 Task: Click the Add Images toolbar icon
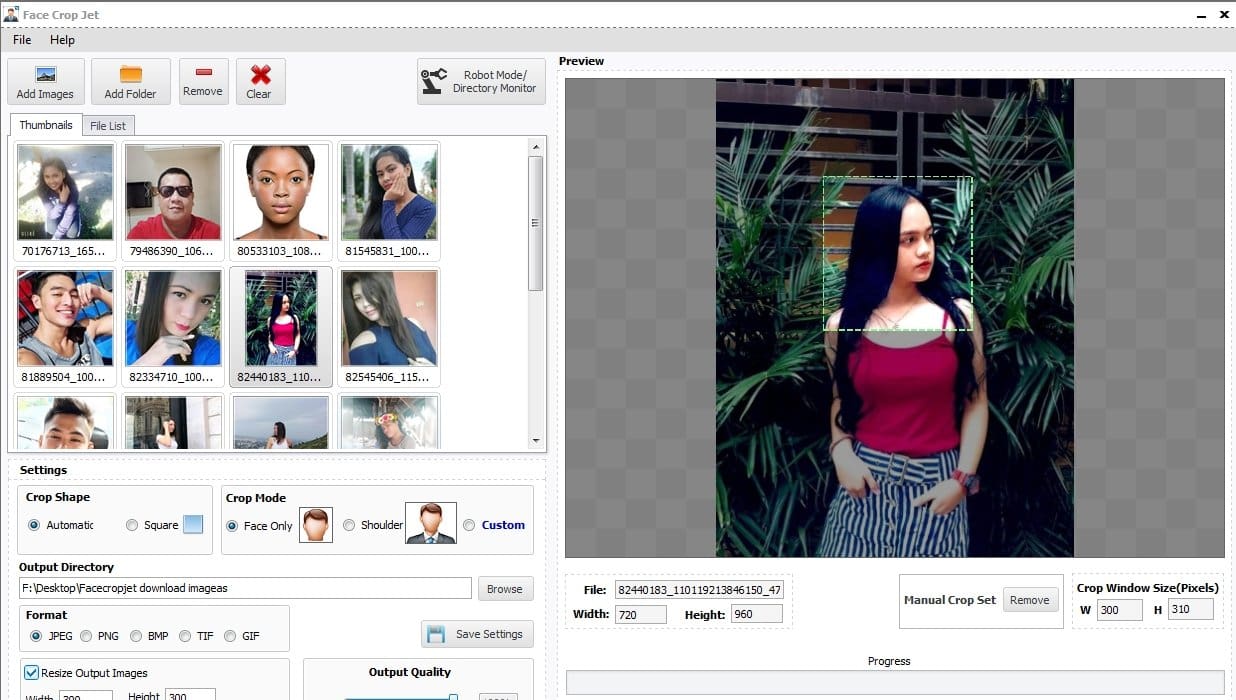45,81
